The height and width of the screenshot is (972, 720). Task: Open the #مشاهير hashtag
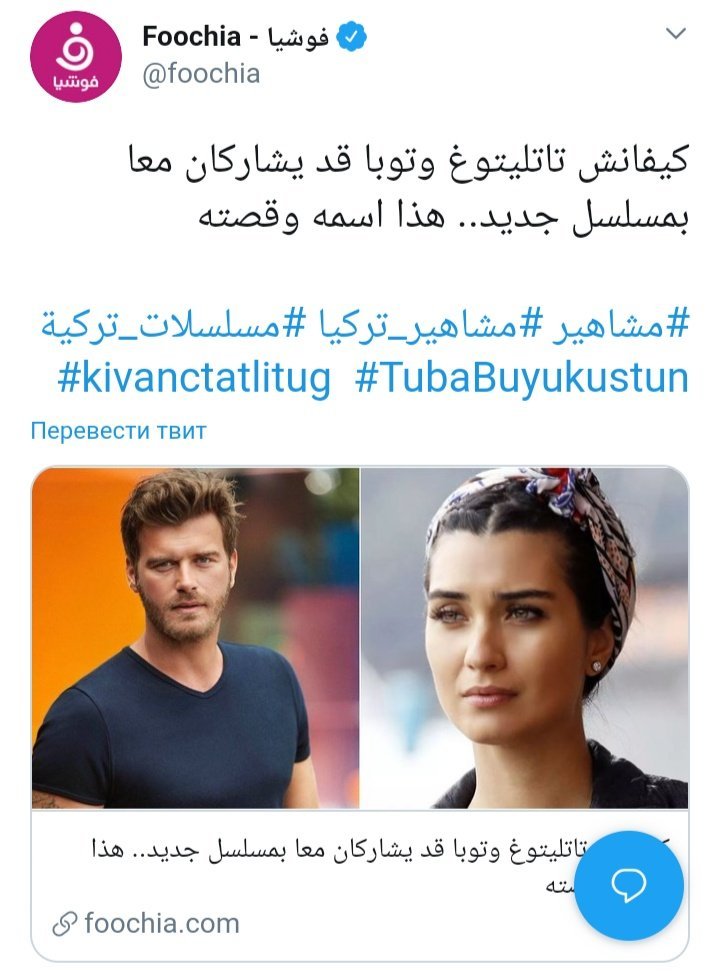tap(621, 325)
